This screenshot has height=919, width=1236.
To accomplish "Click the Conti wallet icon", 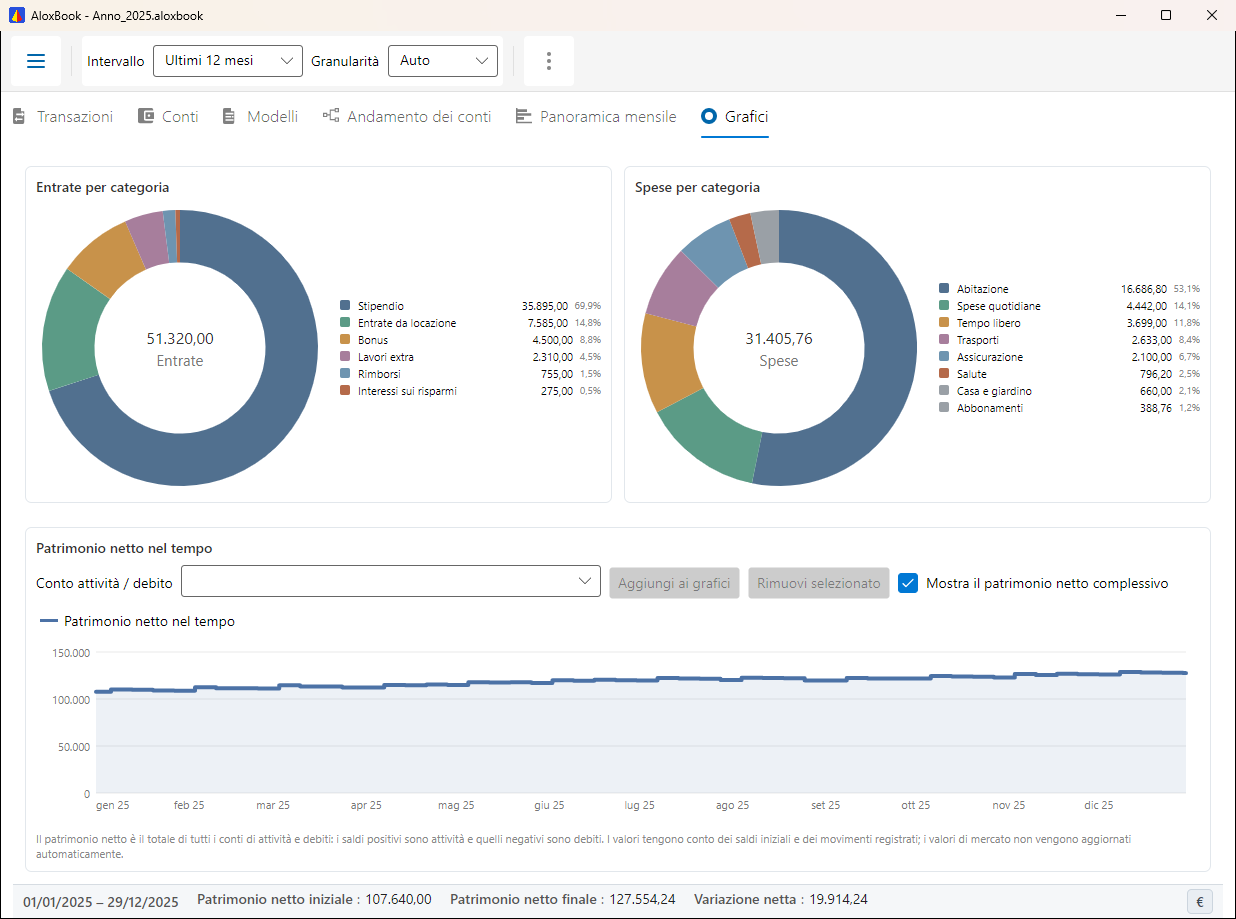I will 146,116.
